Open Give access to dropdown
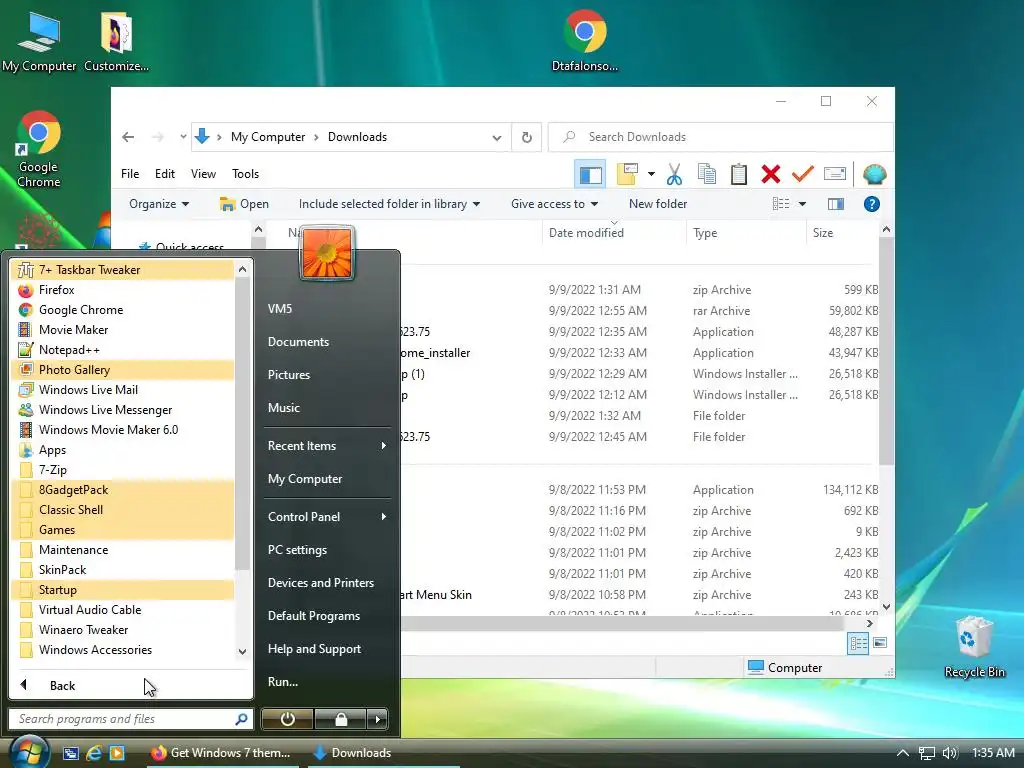 coord(554,204)
